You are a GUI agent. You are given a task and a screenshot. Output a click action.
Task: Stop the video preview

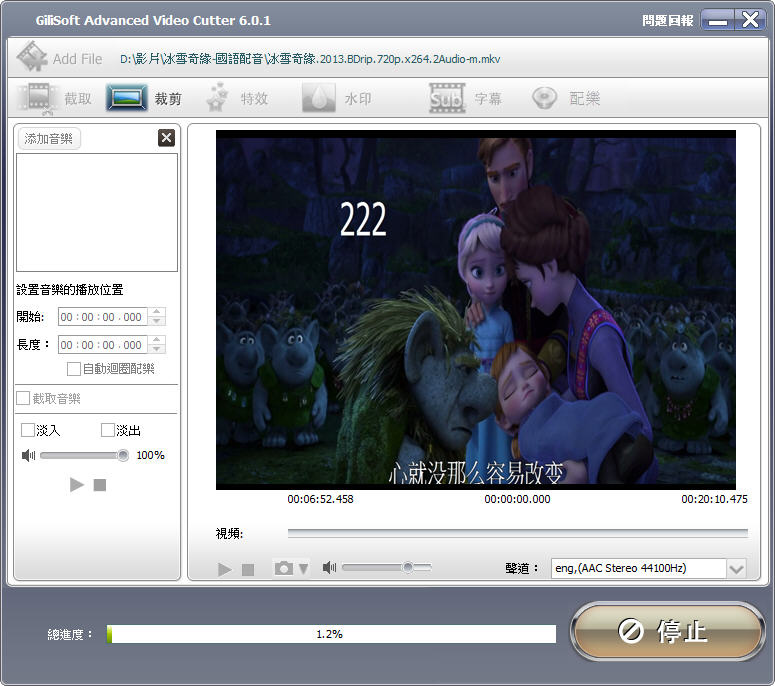coord(248,570)
